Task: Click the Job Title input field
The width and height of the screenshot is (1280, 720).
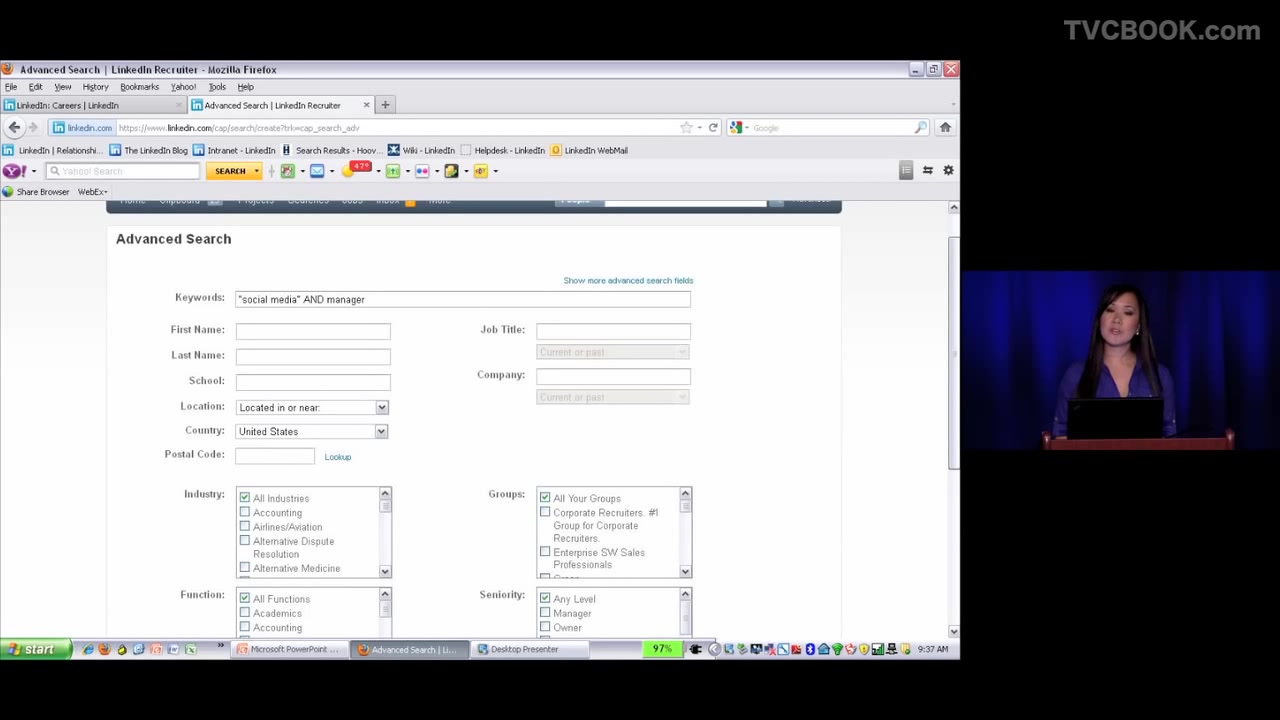Action: tap(613, 330)
